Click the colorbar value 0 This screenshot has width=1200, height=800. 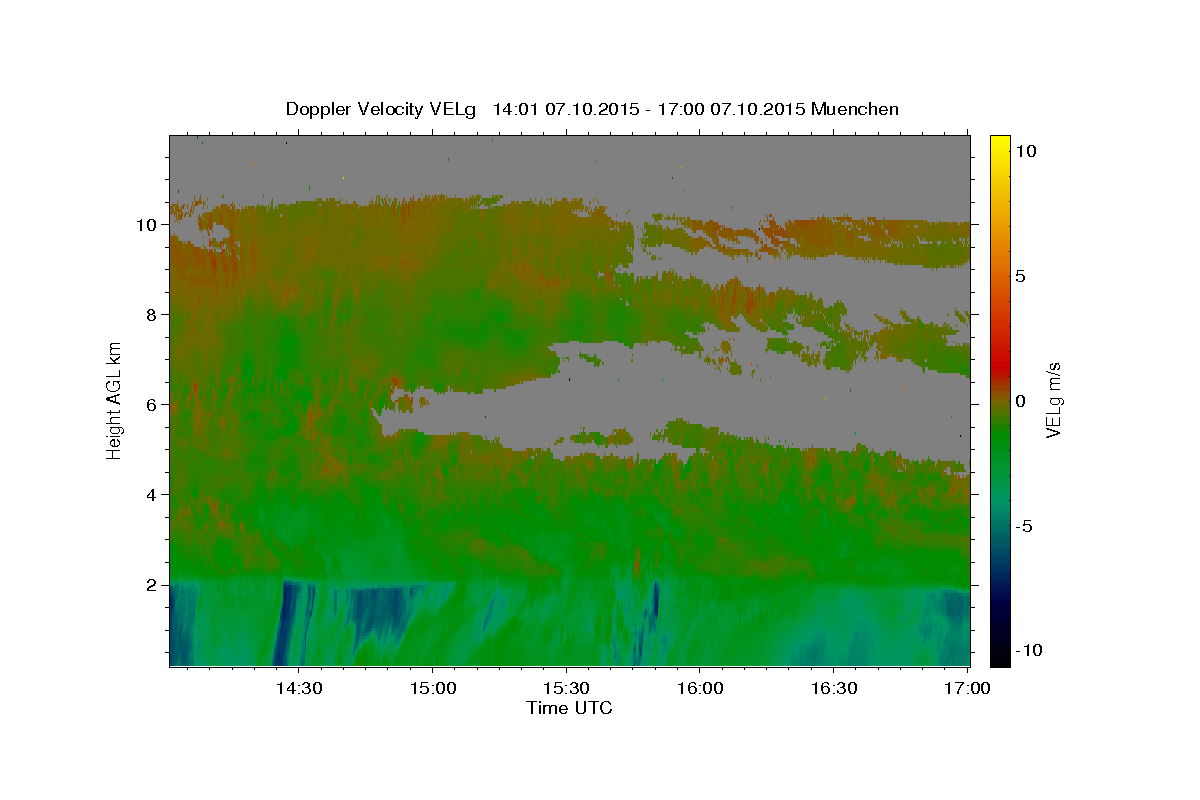click(1021, 401)
